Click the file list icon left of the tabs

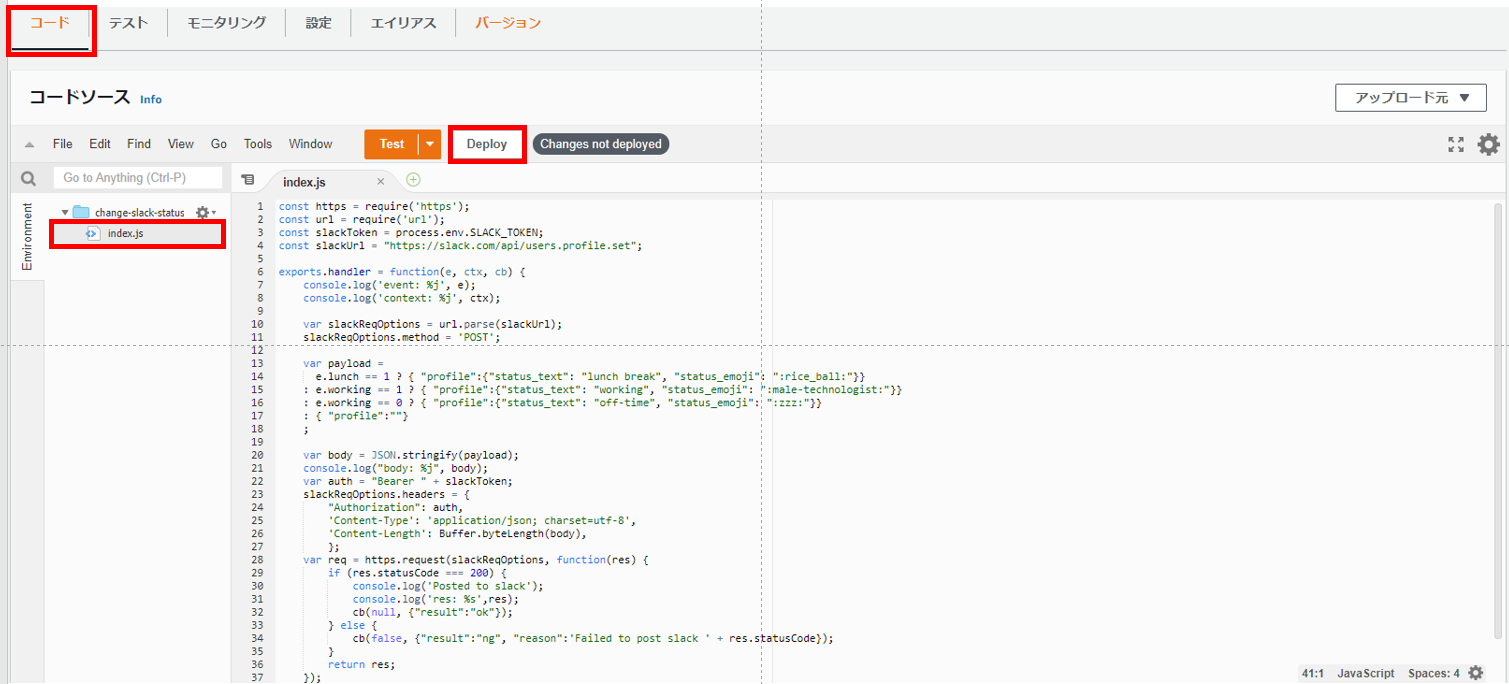pos(247,179)
